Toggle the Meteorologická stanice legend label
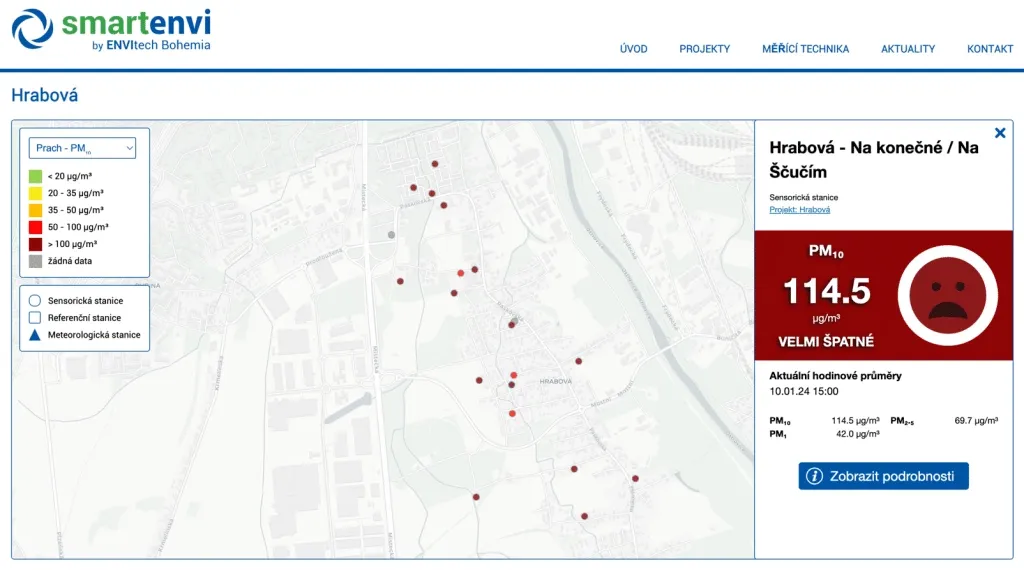The width and height of the screenshot is (1024, 570). coord(94,335)
